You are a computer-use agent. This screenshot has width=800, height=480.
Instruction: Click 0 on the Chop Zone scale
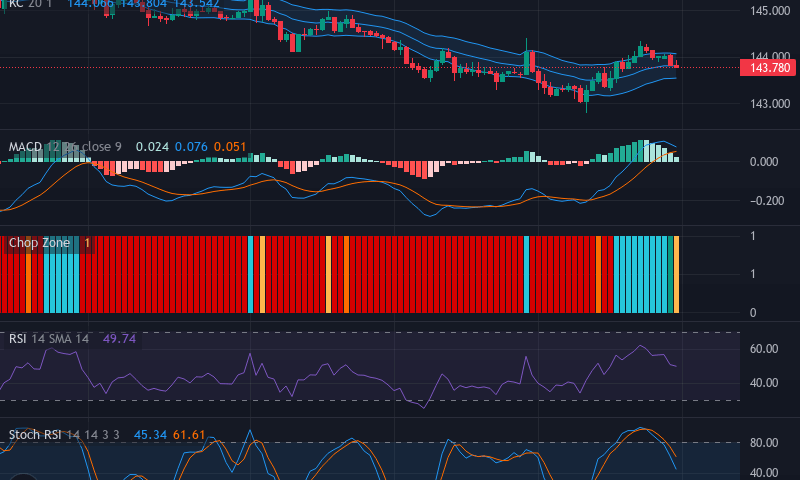753,313
